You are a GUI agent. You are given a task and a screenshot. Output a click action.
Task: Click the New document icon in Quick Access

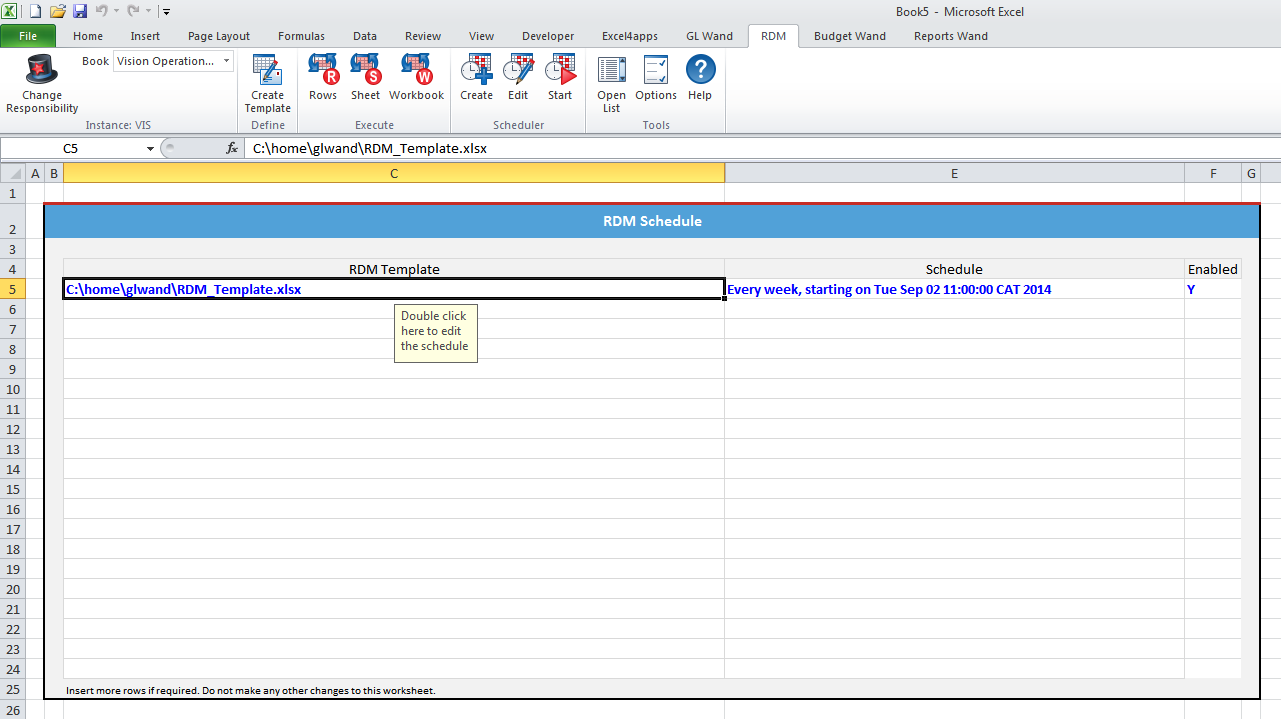[x=35, y=11]
